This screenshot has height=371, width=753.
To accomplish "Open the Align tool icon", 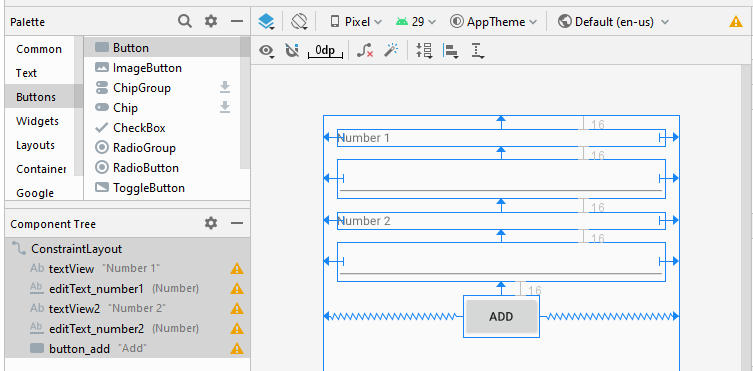I will tap(450, 50).
